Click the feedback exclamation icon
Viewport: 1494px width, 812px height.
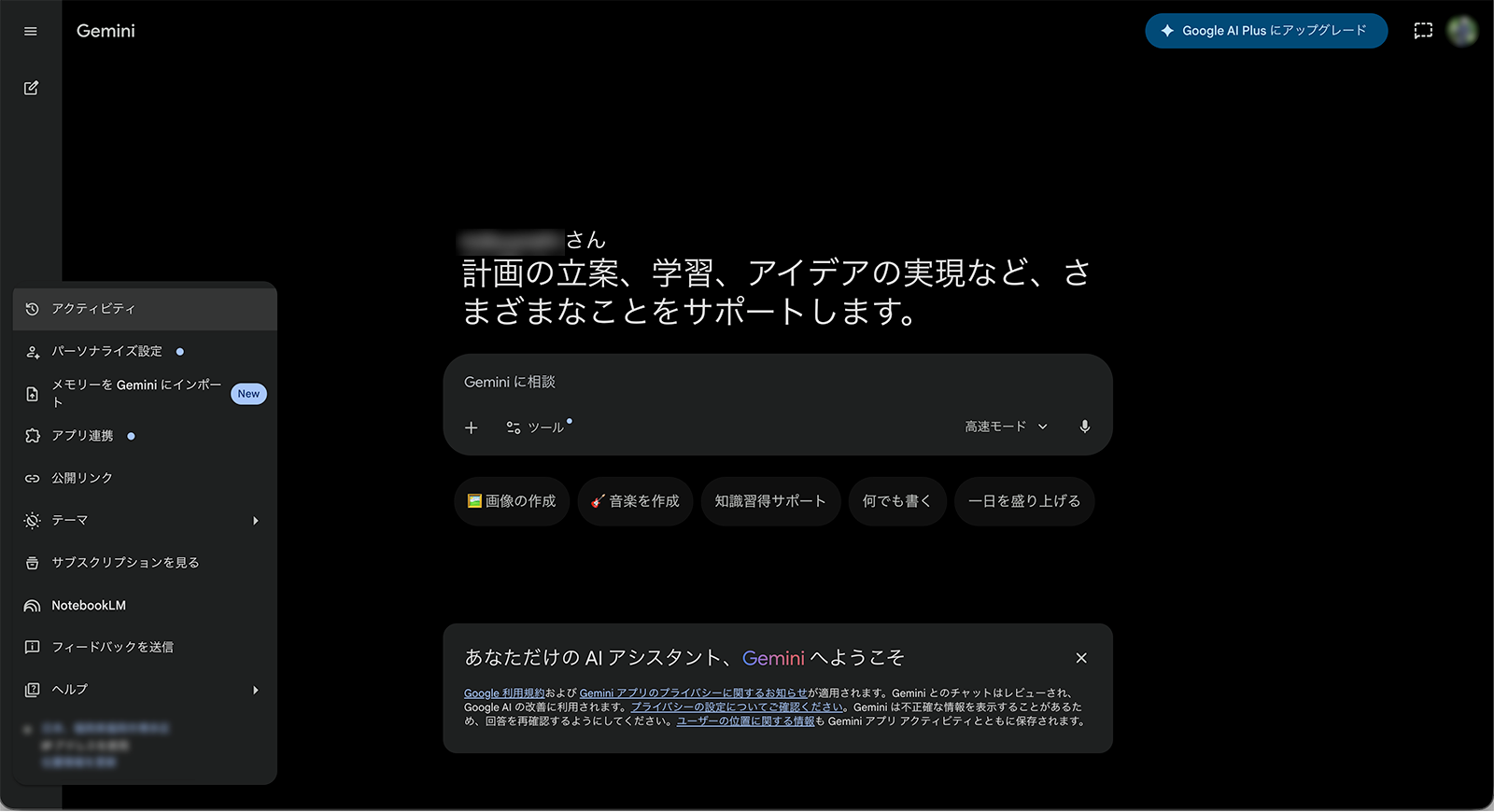pos(33,647)
